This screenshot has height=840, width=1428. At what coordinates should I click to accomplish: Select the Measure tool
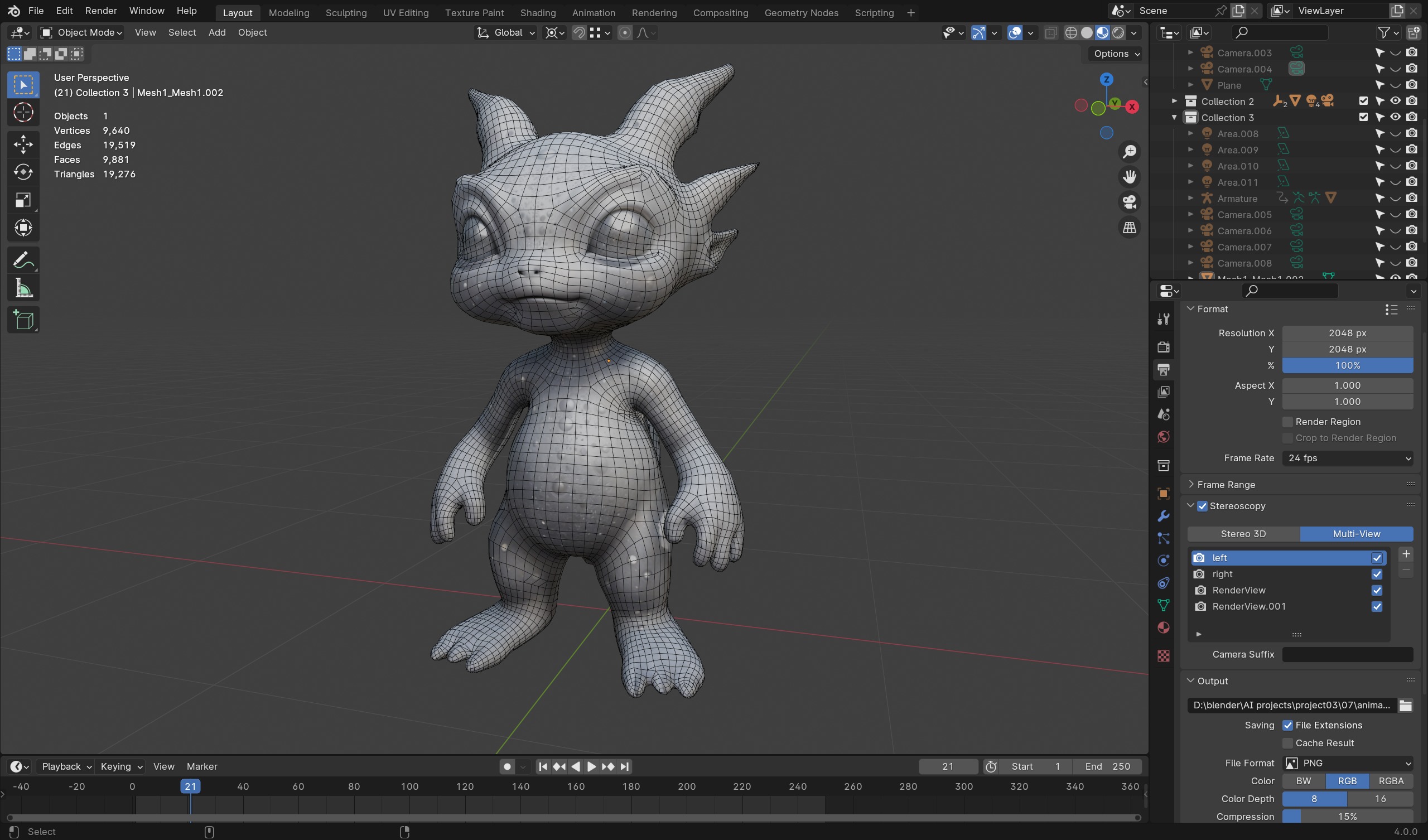23,288
